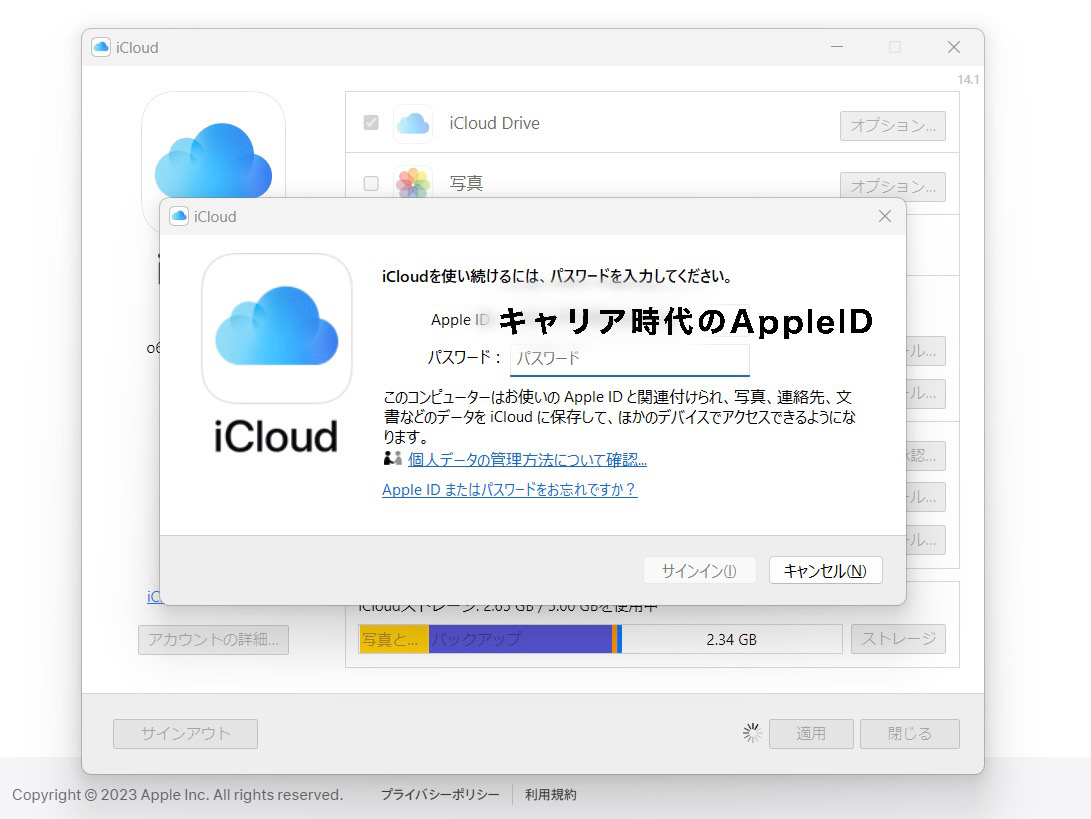
Task: Click the Photos flower icon in the main window
Action: pos(413,183)
